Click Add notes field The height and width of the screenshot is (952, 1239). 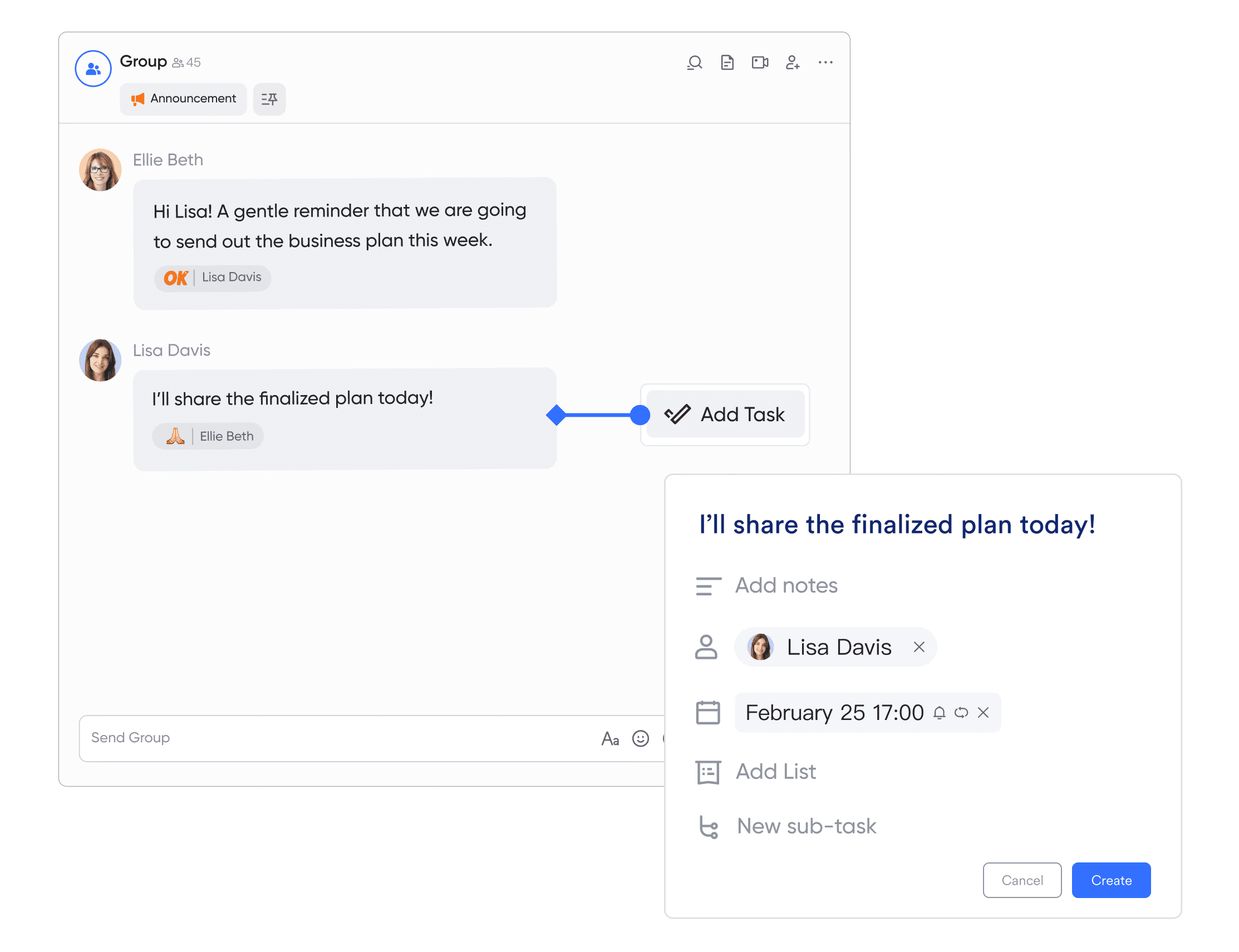(785, 585)
